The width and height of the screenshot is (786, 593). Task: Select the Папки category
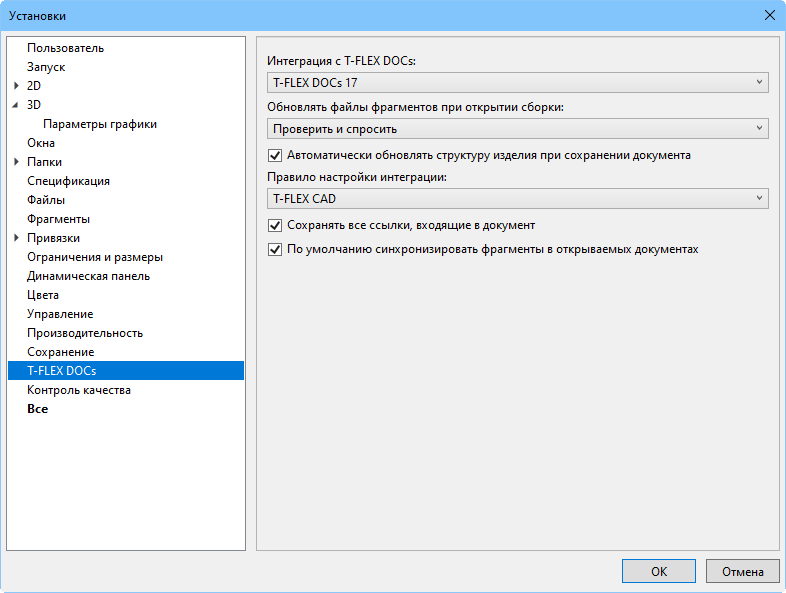45,162
